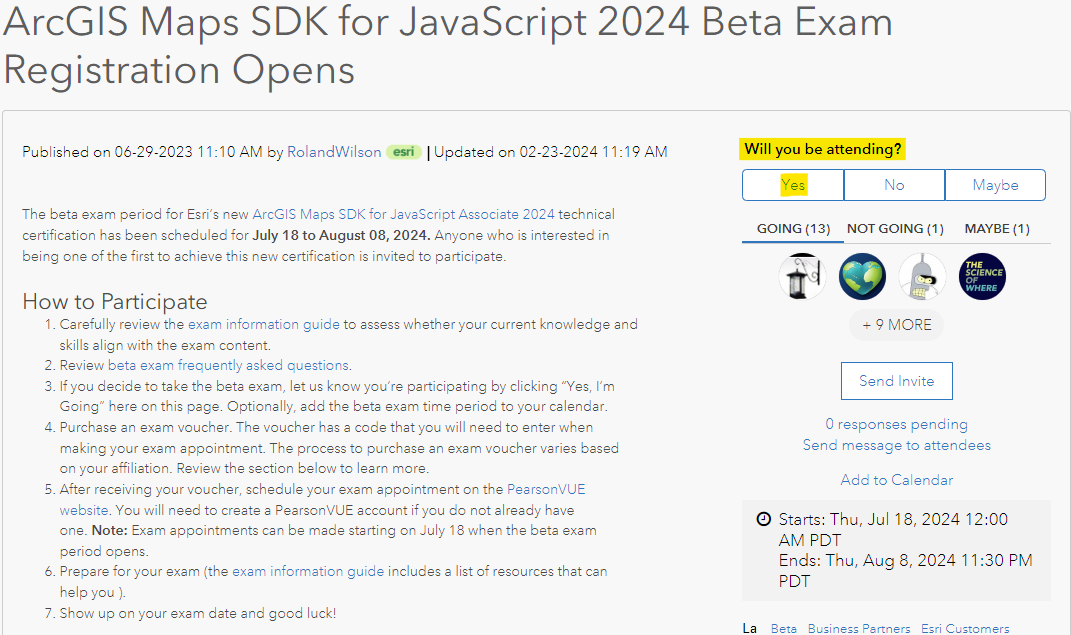This screenshot has height=635, width=1071.
Task: Click the heart-shaped Earth avatar
Action: [x=862, y=276]
